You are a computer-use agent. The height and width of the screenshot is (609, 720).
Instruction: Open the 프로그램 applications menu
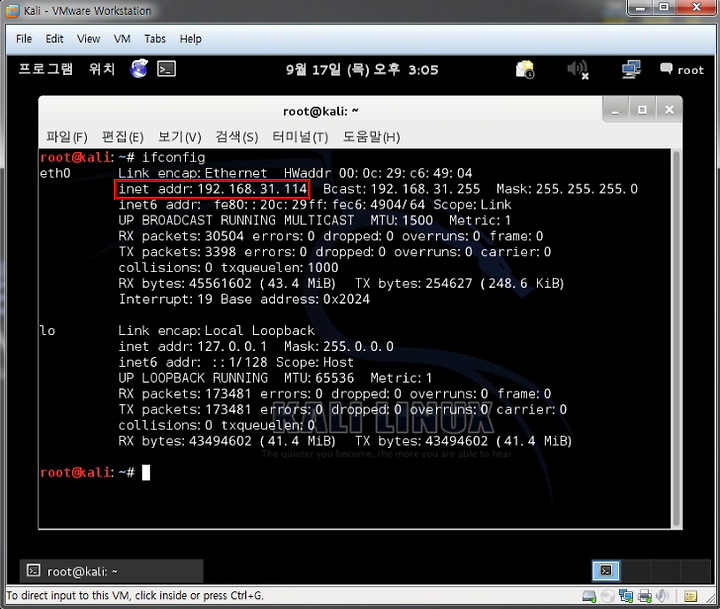[x=45, y=69]
